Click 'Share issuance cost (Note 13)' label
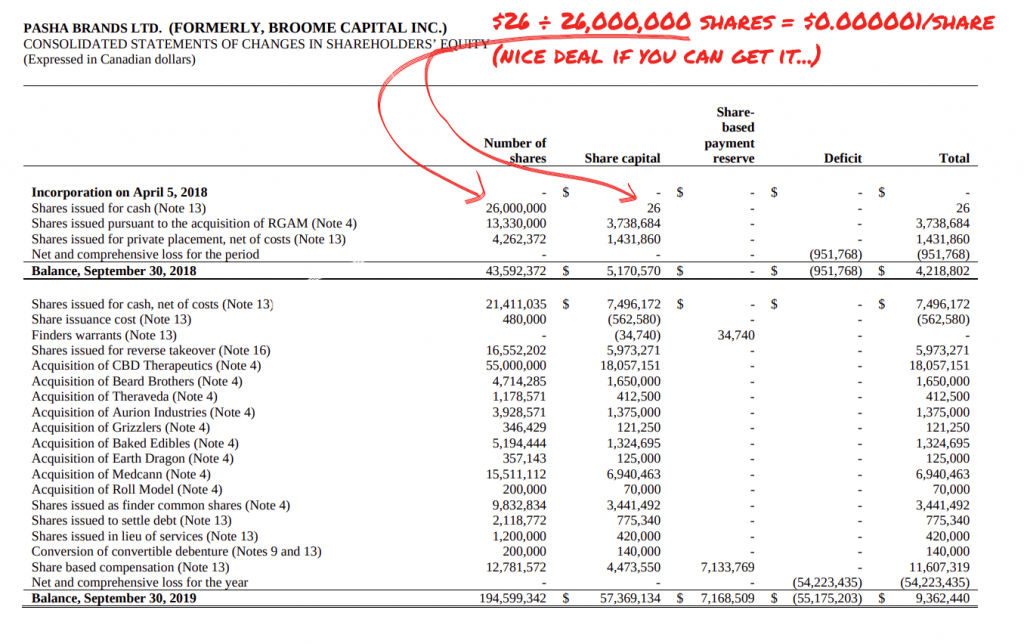The image size is (1024, 644). pos(111,319)
